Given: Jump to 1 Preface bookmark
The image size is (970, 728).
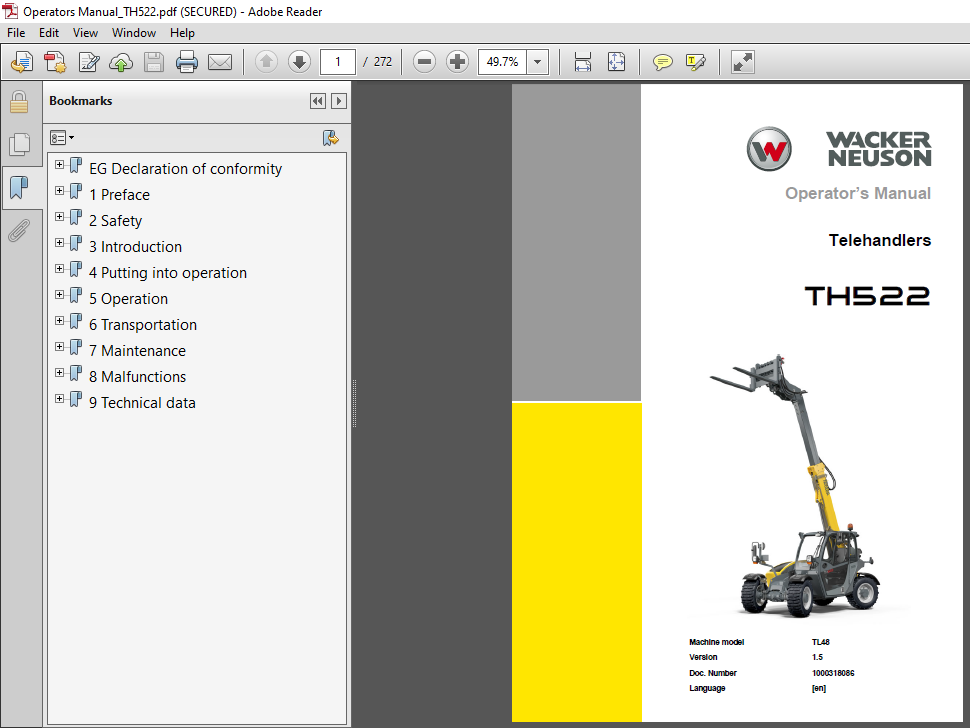Looking at the screenshot, I should coord(119,195).
